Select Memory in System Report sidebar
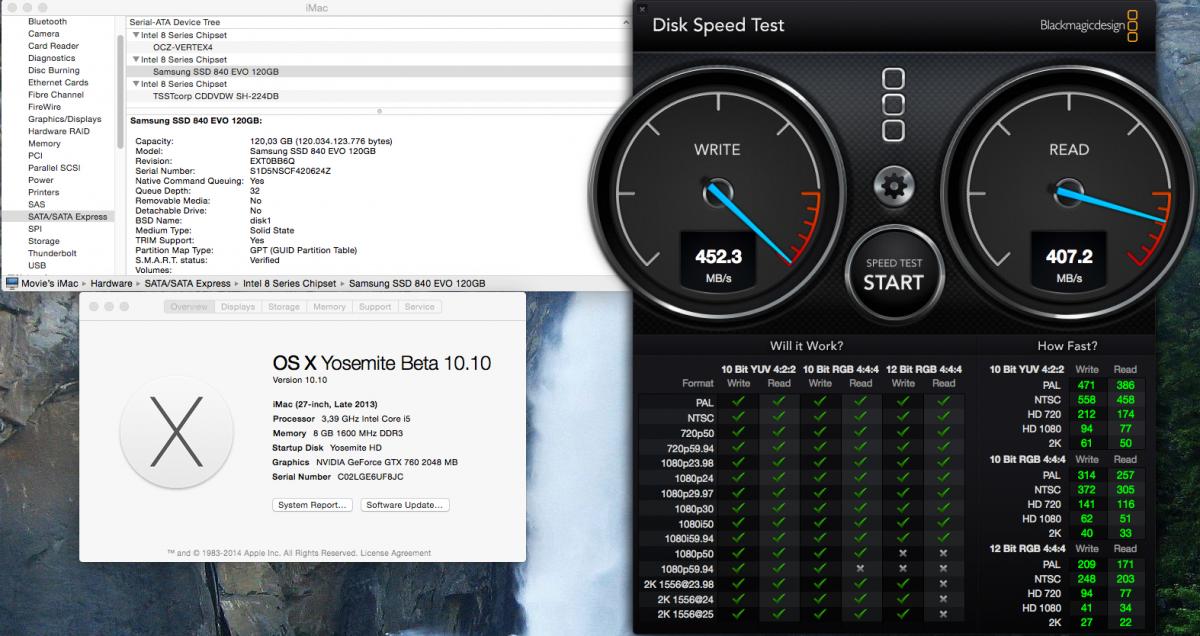 [x=44, y=143]
